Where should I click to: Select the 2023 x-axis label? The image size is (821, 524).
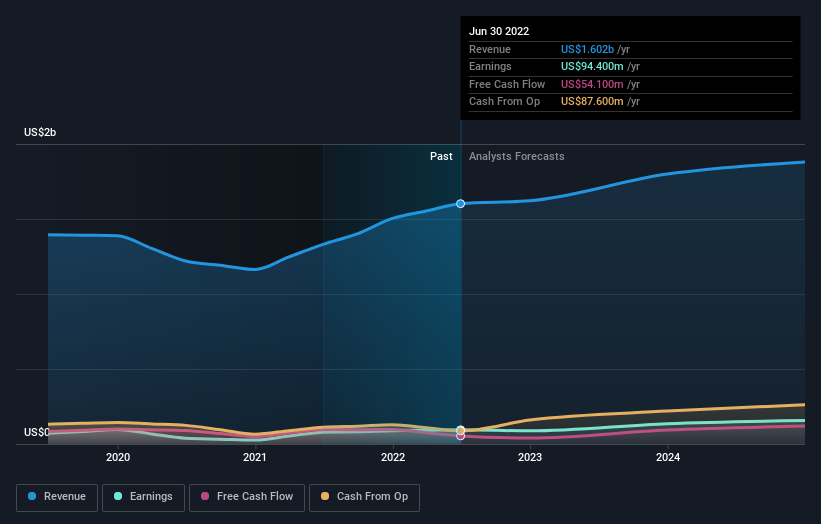[x=530, y=457]
